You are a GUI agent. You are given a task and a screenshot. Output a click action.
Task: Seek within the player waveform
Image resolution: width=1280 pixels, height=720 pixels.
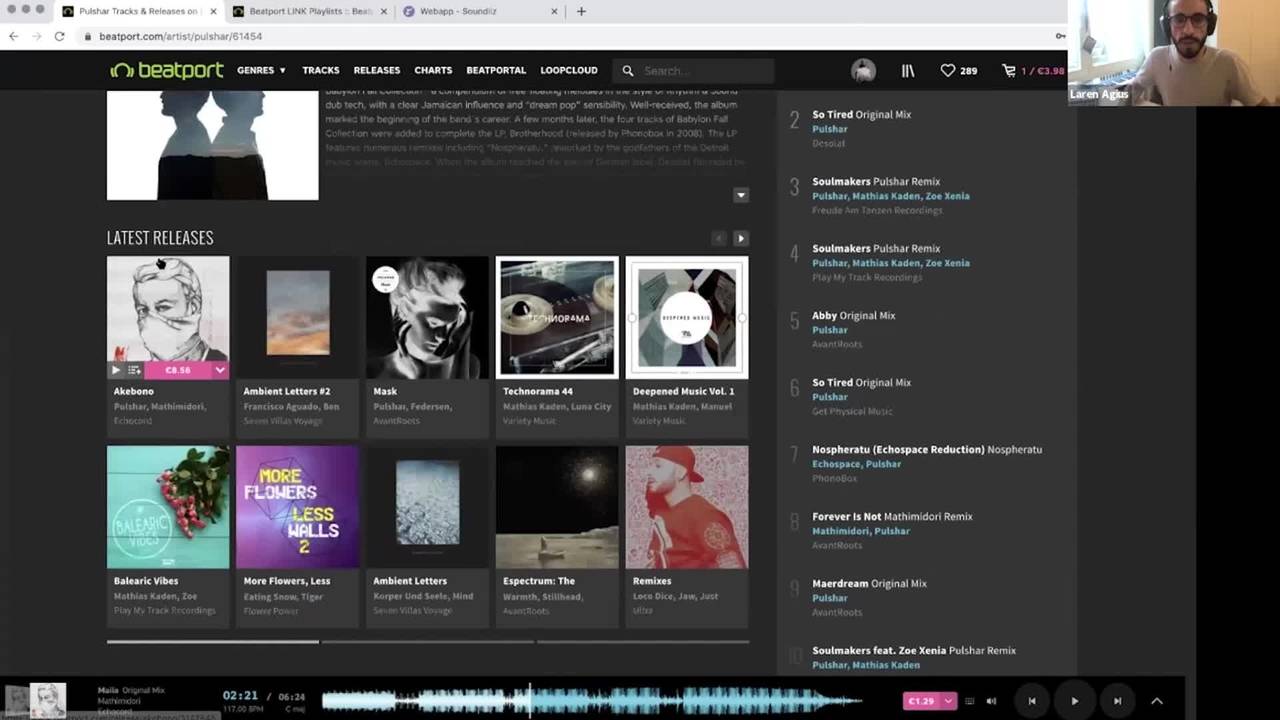pos(592,700)
